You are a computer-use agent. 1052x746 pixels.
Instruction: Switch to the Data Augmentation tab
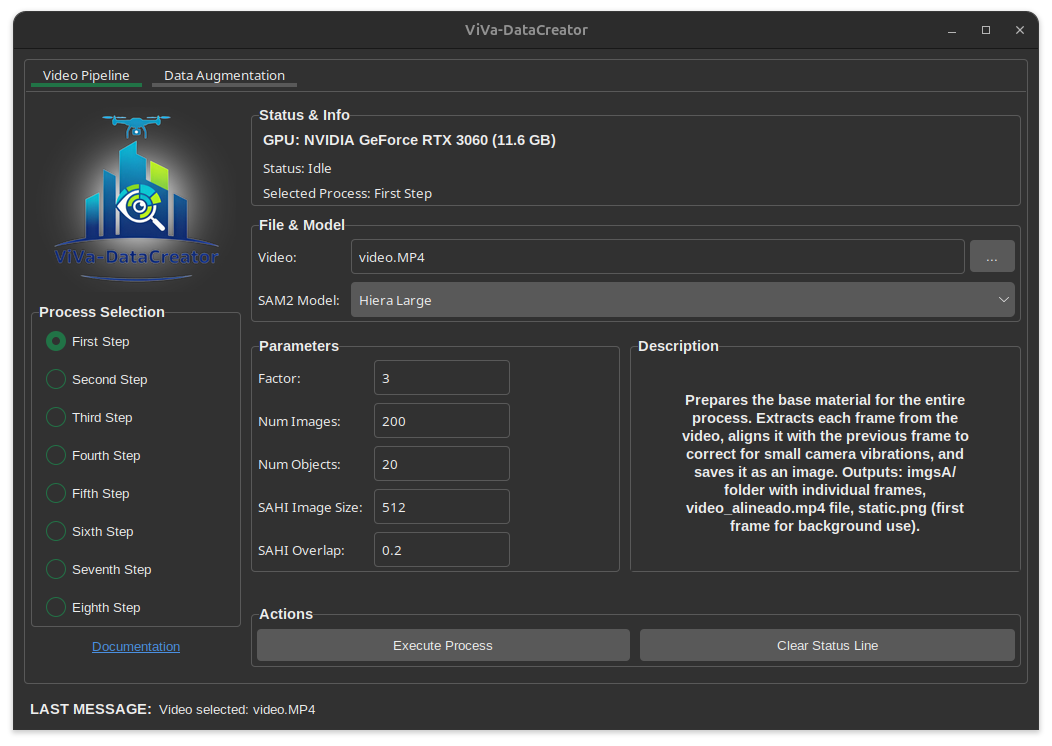click(224, 75)
